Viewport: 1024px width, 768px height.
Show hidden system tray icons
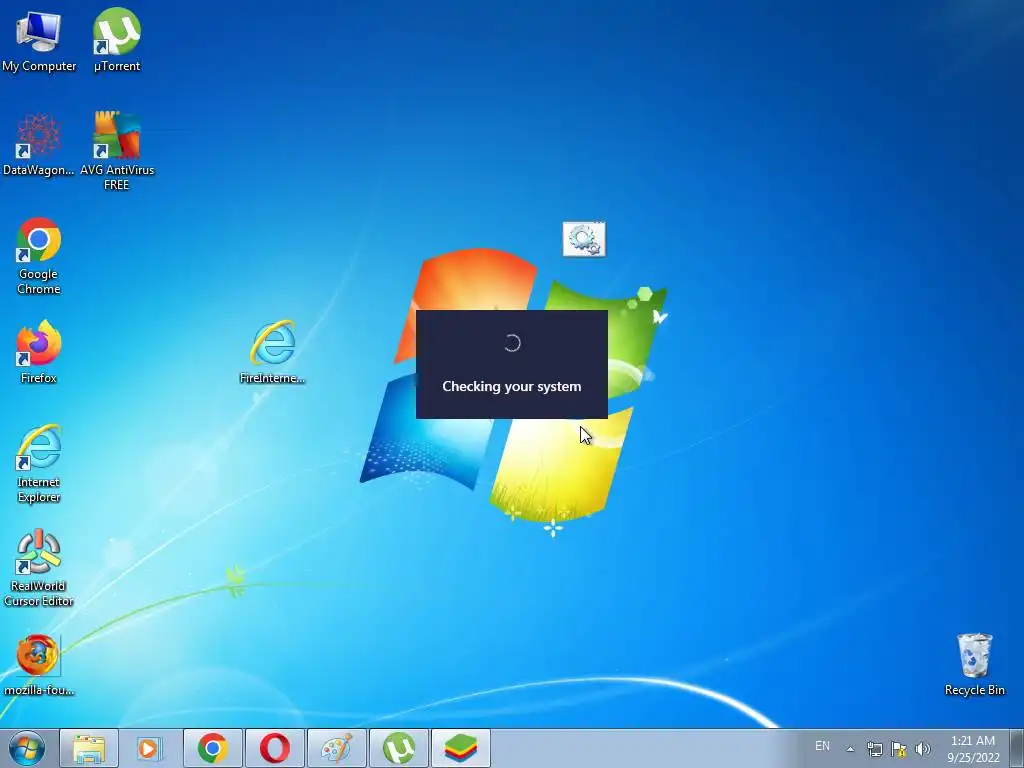850,749
